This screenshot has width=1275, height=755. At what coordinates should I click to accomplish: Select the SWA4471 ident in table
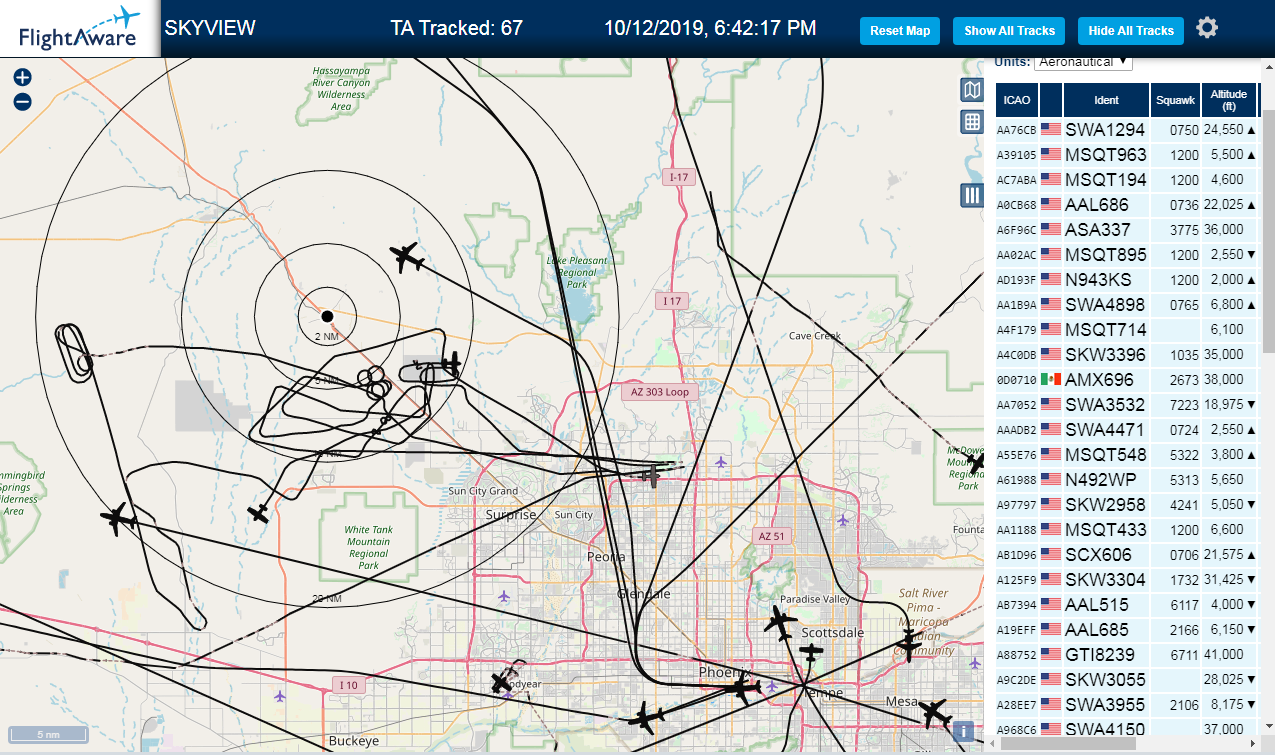[x=1105, y=430]
